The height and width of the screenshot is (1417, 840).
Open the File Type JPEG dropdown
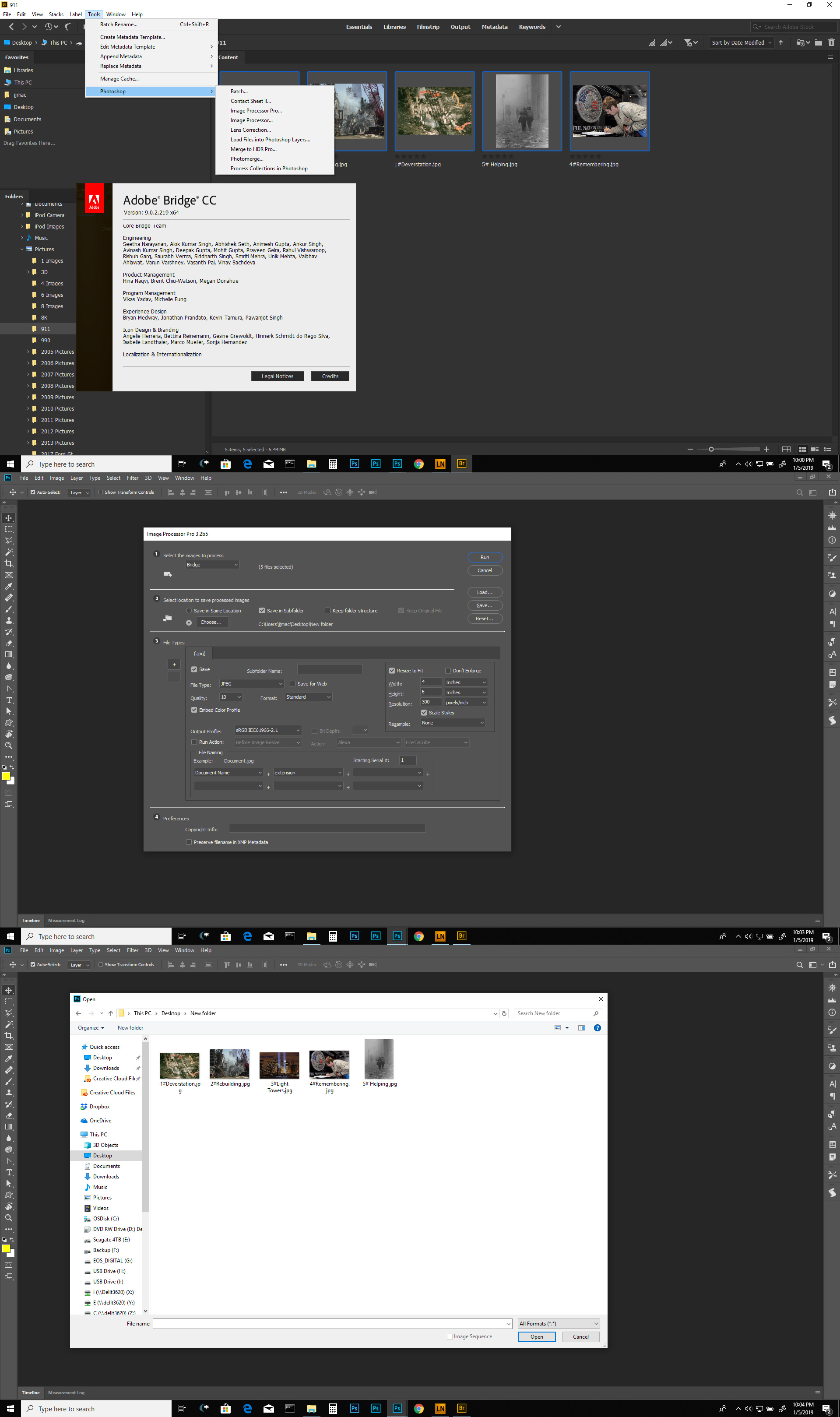251,684
